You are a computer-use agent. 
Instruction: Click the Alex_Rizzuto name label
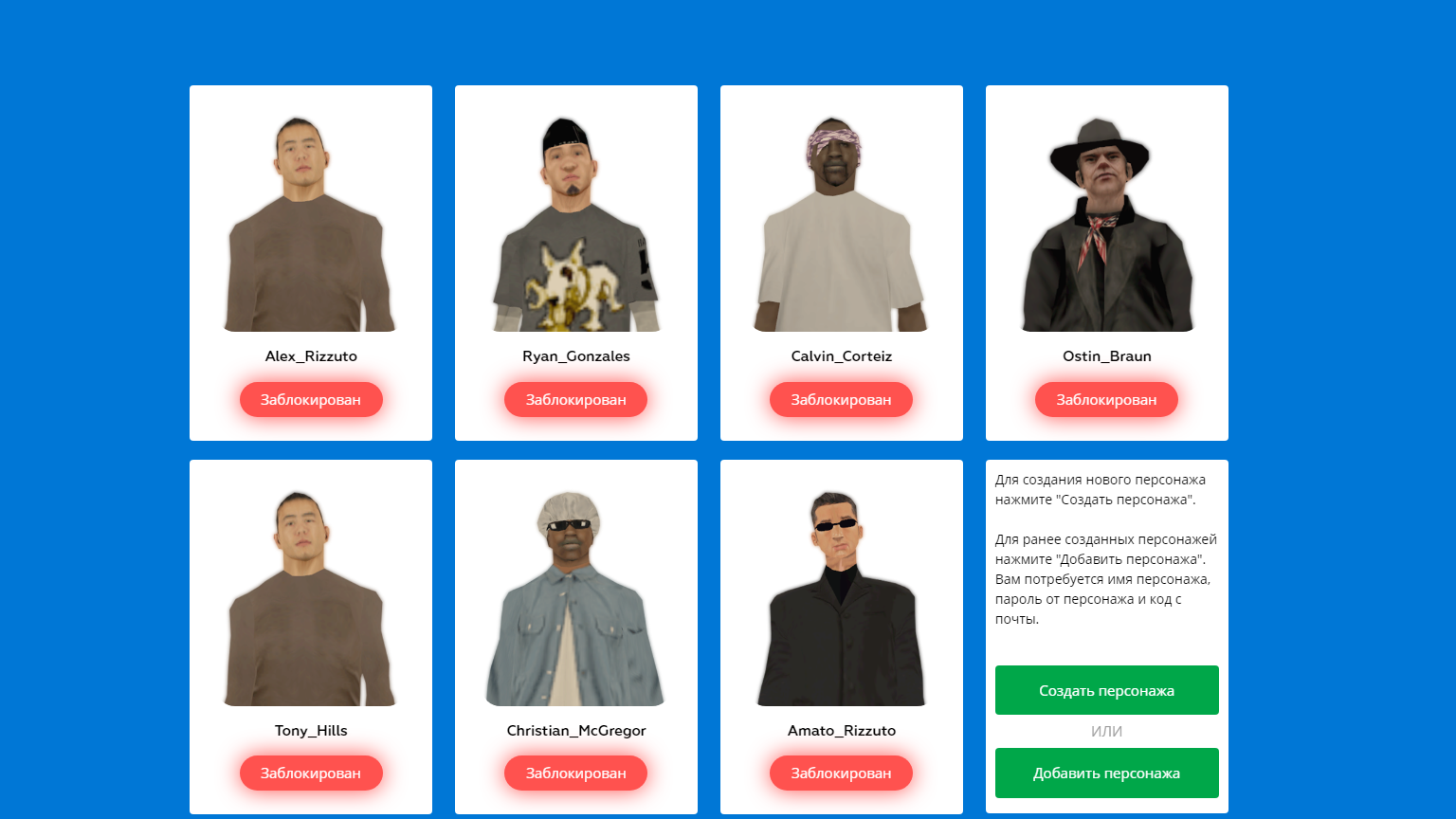[x=311, y=356]
